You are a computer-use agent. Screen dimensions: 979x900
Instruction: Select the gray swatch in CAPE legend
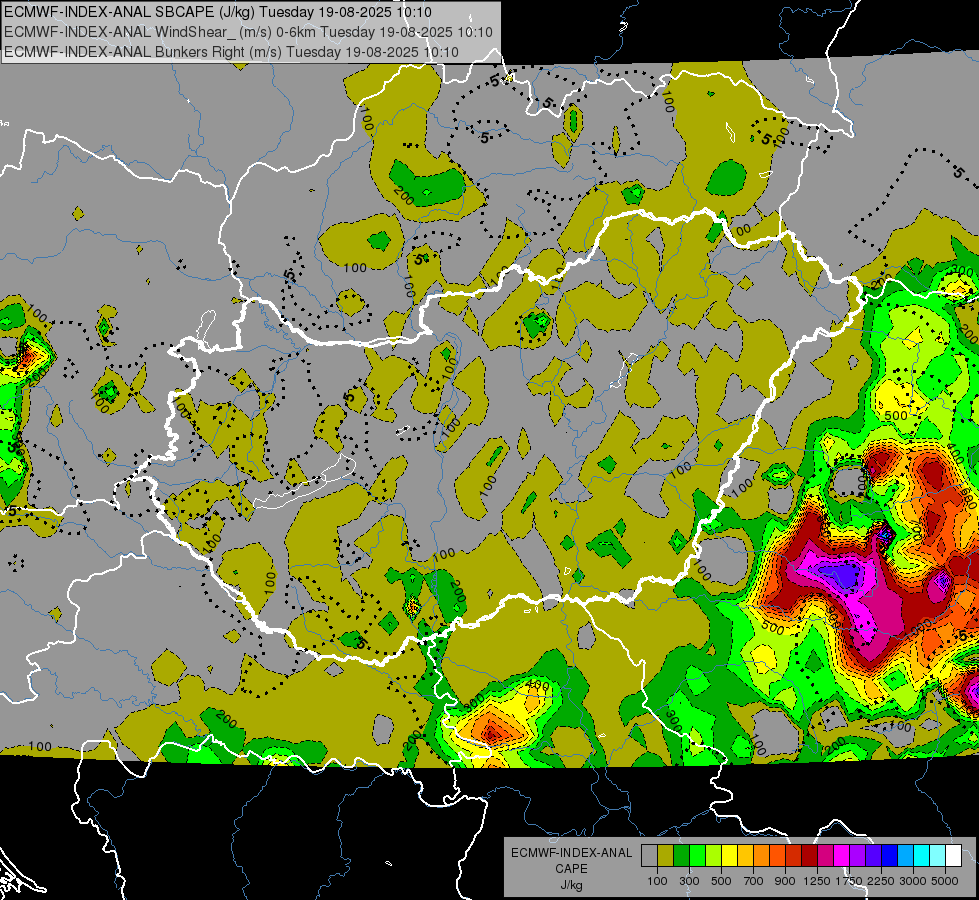point(649,856)
